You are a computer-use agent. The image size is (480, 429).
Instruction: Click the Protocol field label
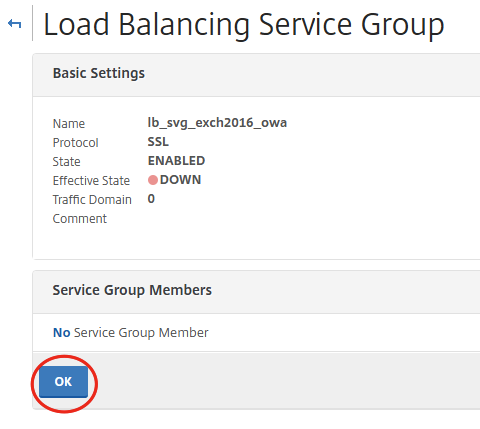(76, 143)
